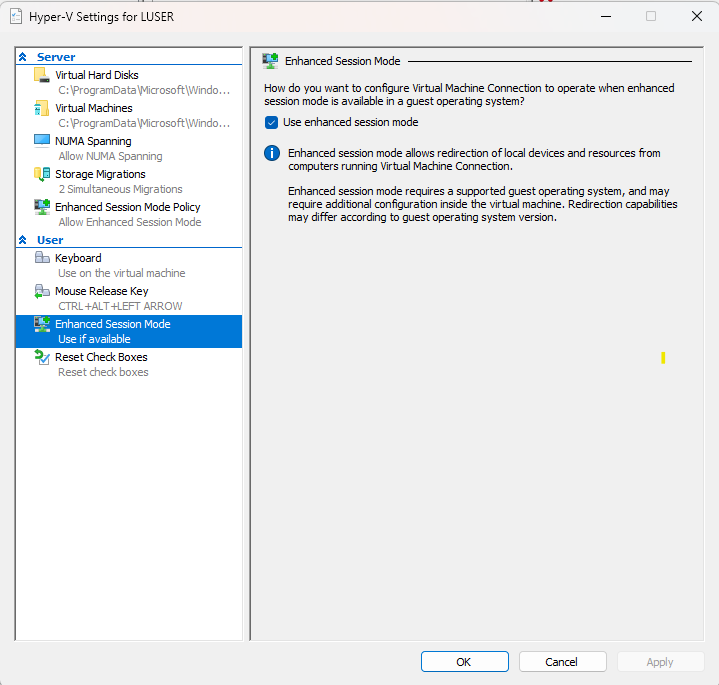Image resolution: width=719 pixels, height=685 pixels.
Task: Click the Virtual Machines path text
Action: click(x=144, y=123)
